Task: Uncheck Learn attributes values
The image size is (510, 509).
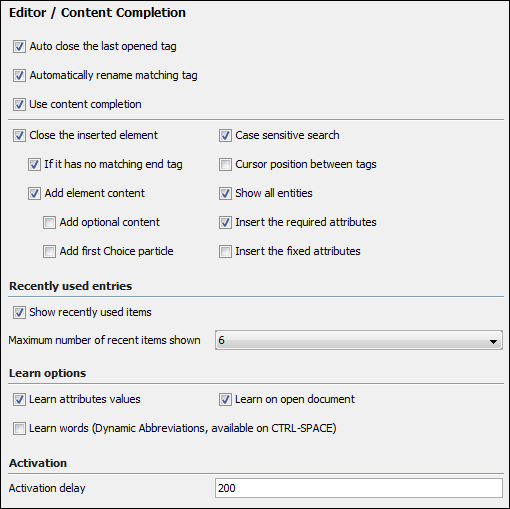Action: (x=19, y=400)
